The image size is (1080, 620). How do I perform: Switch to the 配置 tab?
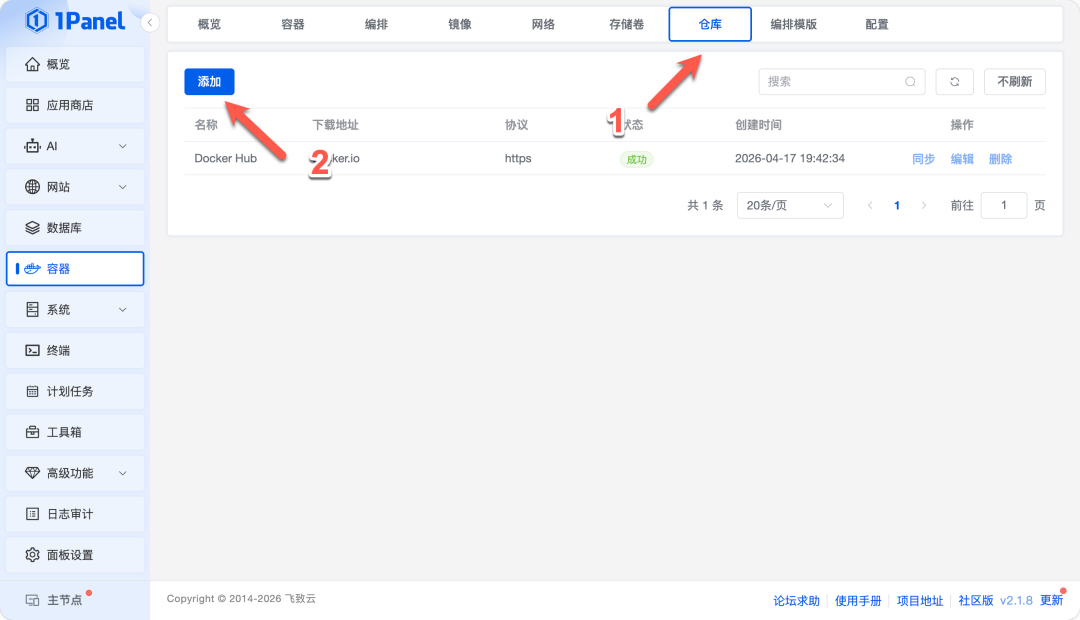pyautogui.click(x=877, y=24)
